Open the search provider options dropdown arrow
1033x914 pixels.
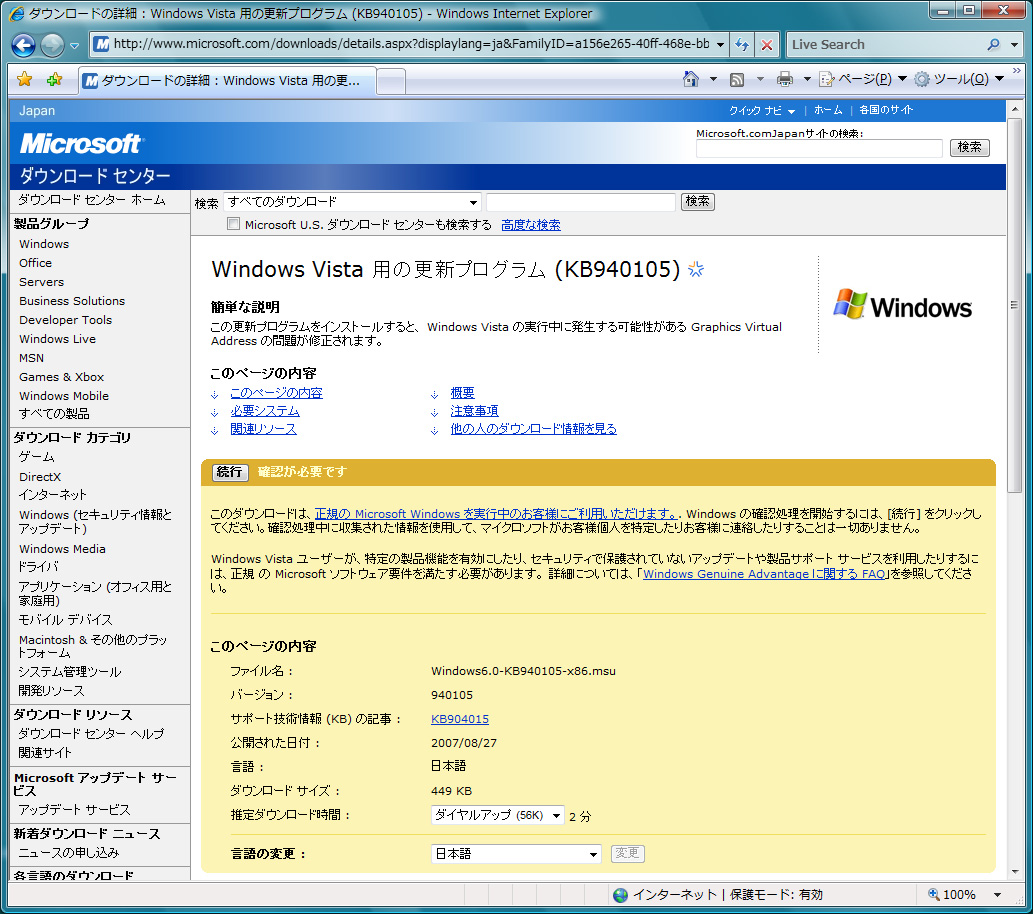pos(1015,45)
